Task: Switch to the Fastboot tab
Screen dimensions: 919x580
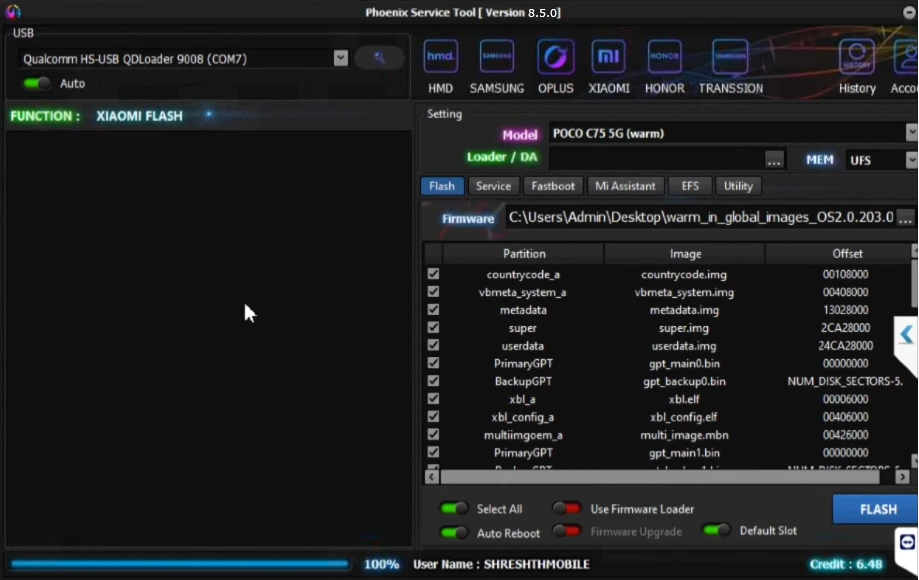Action: (553, 185)
